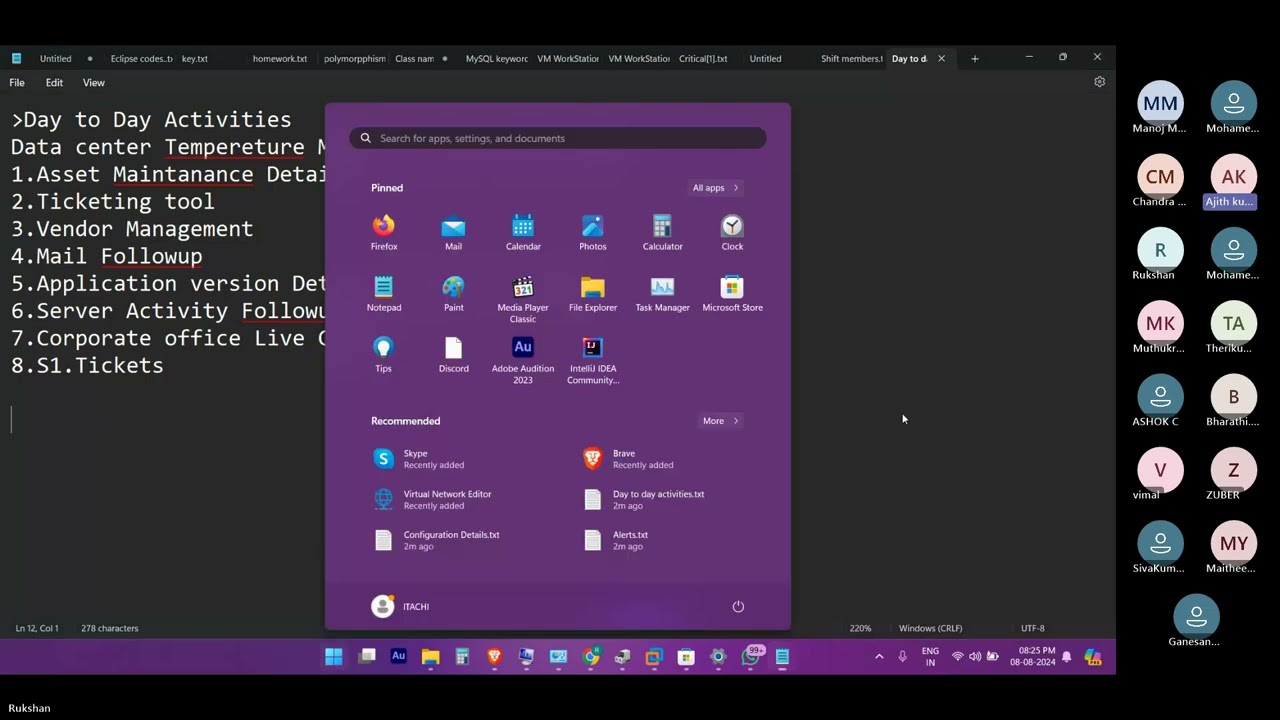1280x720 pixels.
Task: Launch Discord from pinned apps
Action: coord(453,355)
